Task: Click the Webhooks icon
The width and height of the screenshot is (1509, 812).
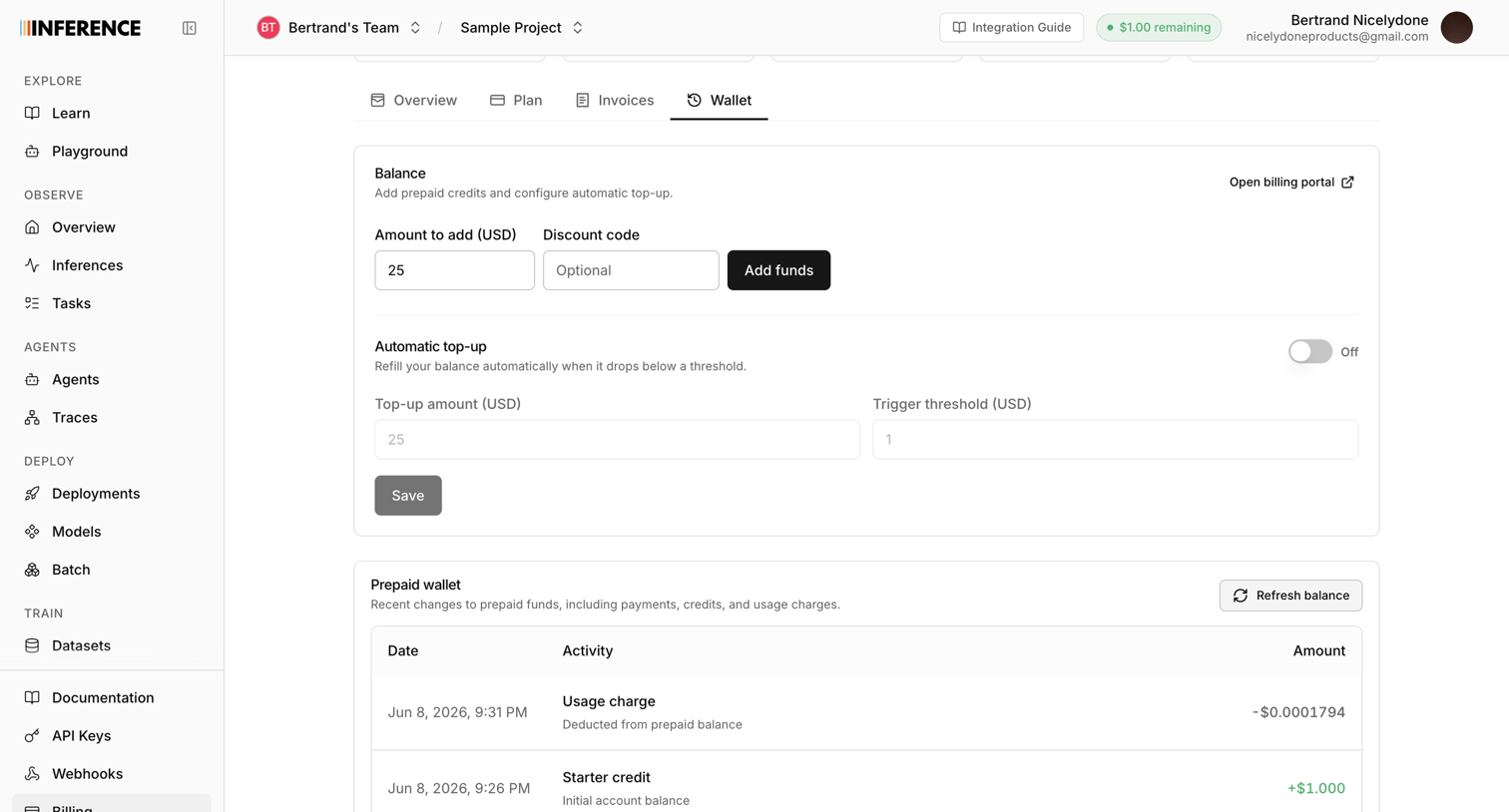Action: point(32,773)
